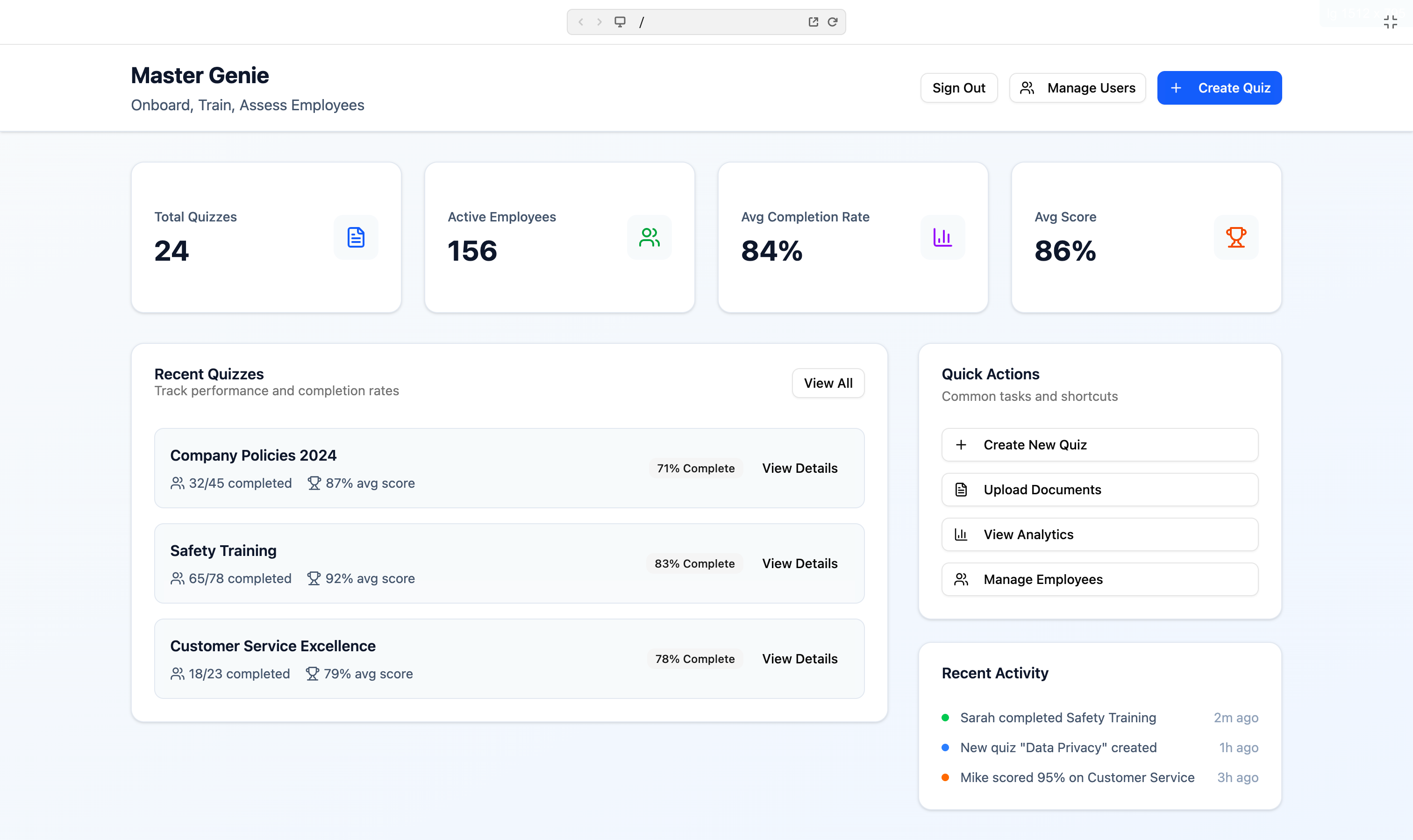
Task: Click the people icon beside Manage Employees
Action: click(x=961, y=579)
